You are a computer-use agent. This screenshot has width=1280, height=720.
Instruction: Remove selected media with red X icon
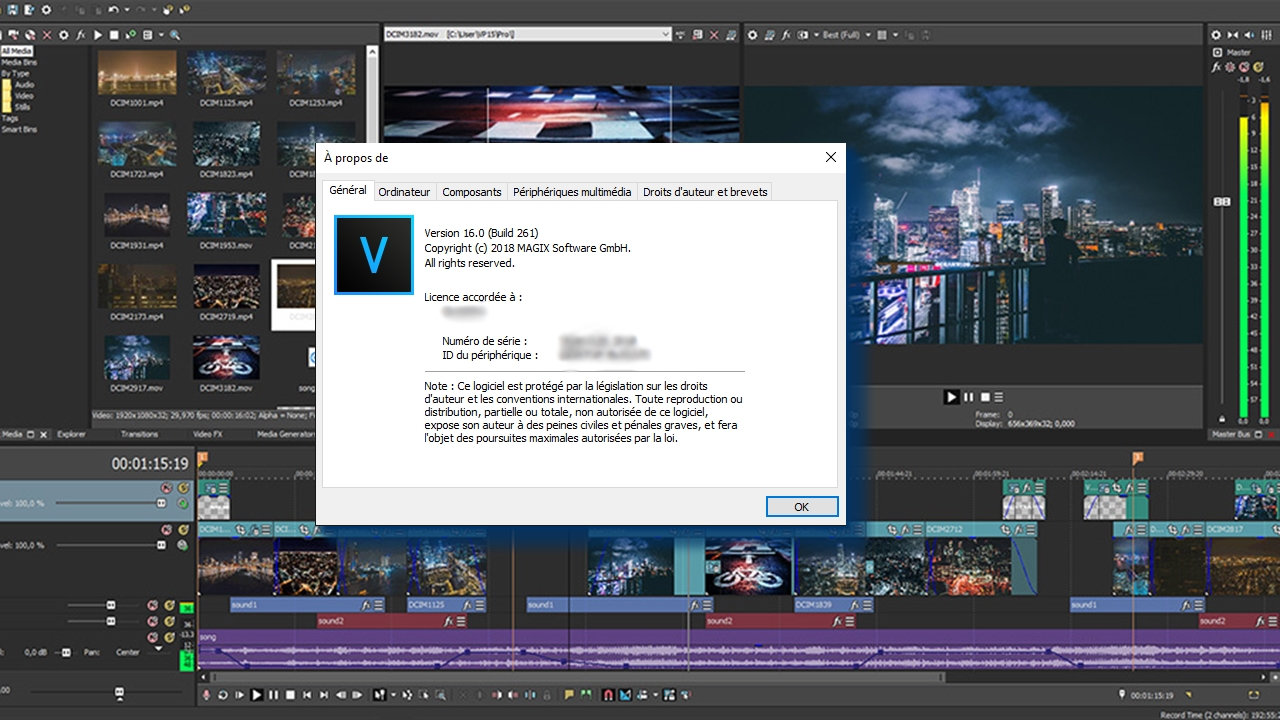click(x=47, y=35)
